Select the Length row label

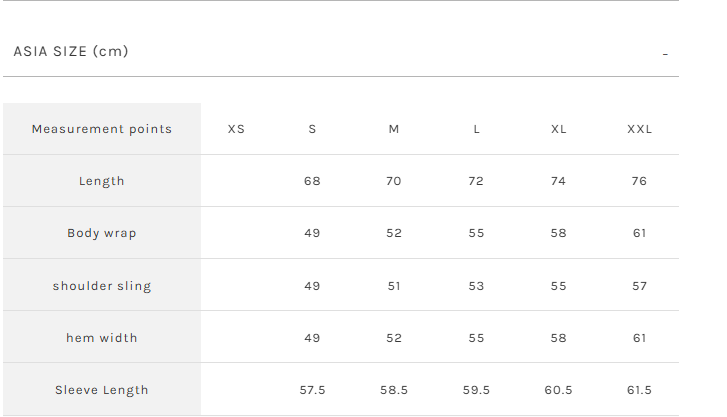tap(102, 181)
